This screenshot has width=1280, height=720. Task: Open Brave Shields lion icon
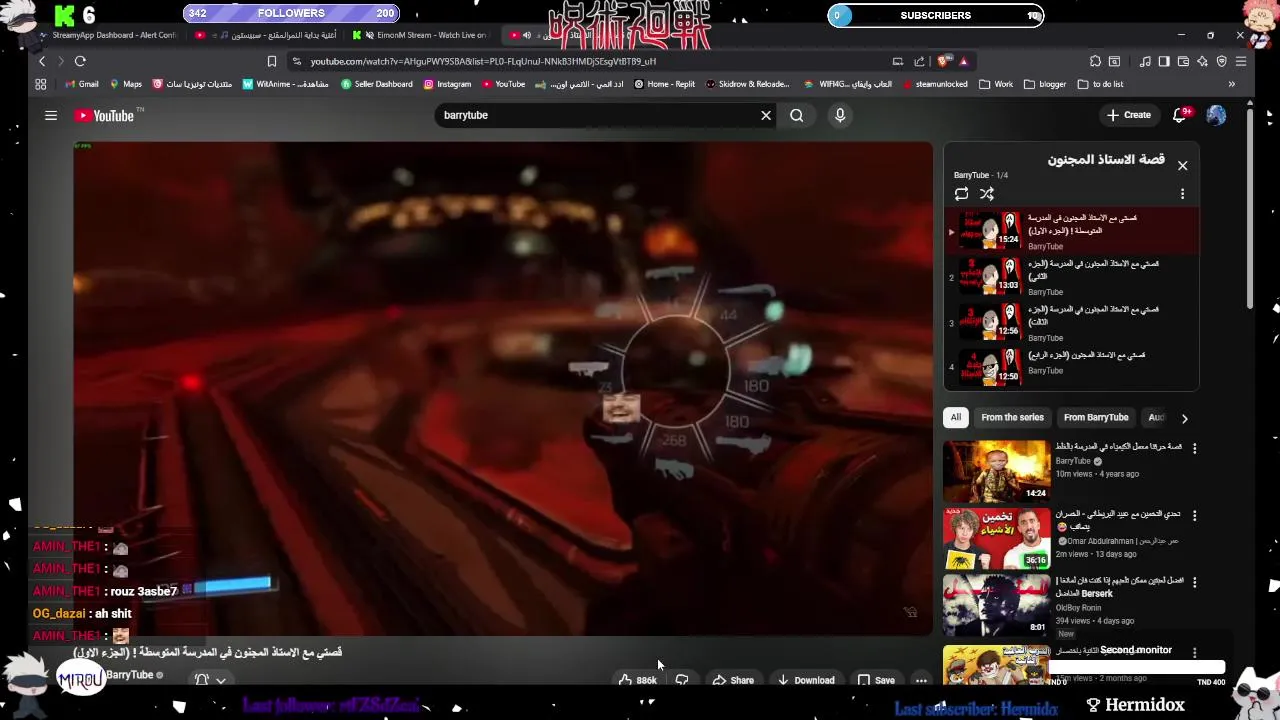[x=944, y=61]
